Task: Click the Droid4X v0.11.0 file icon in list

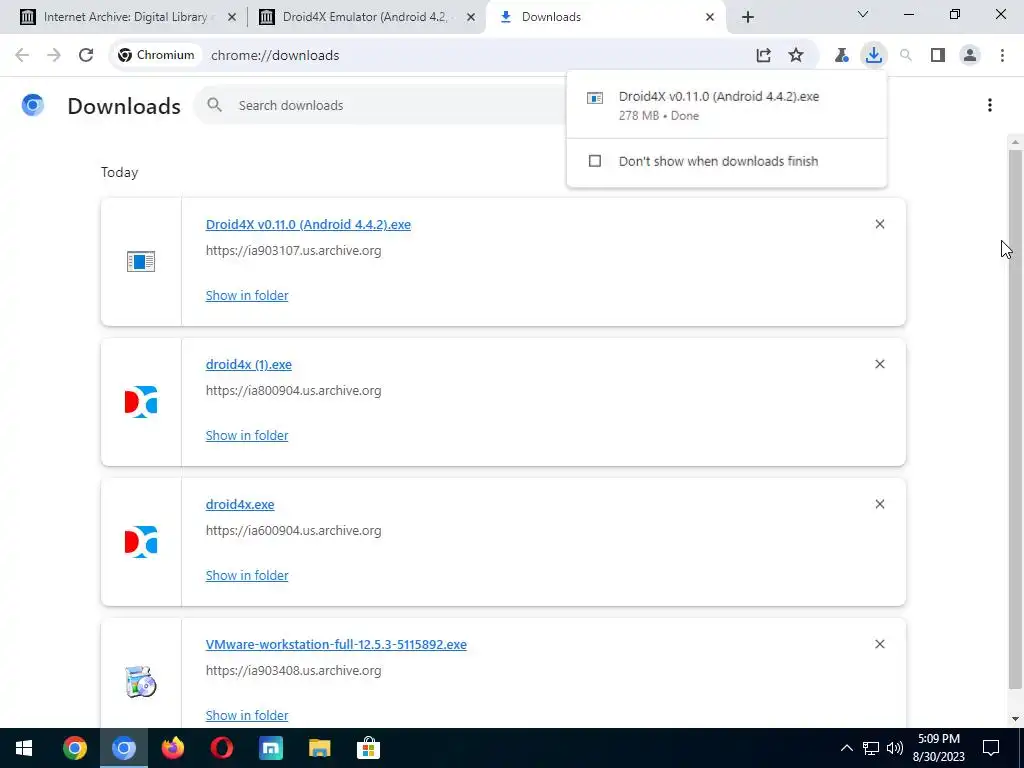Action: 140,261
